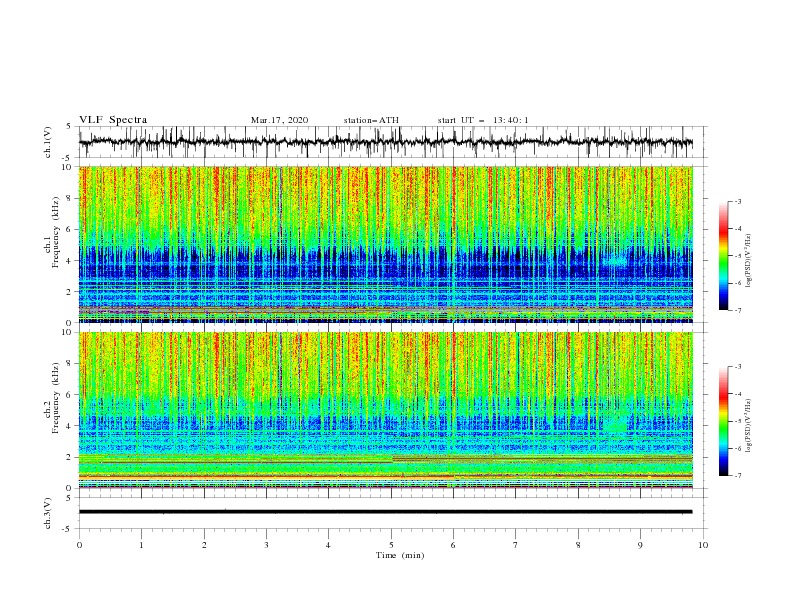The image size is (792, 612).
Task: Select the ch.1 'Frequency (kHz)' axis label
Action: 56,232
